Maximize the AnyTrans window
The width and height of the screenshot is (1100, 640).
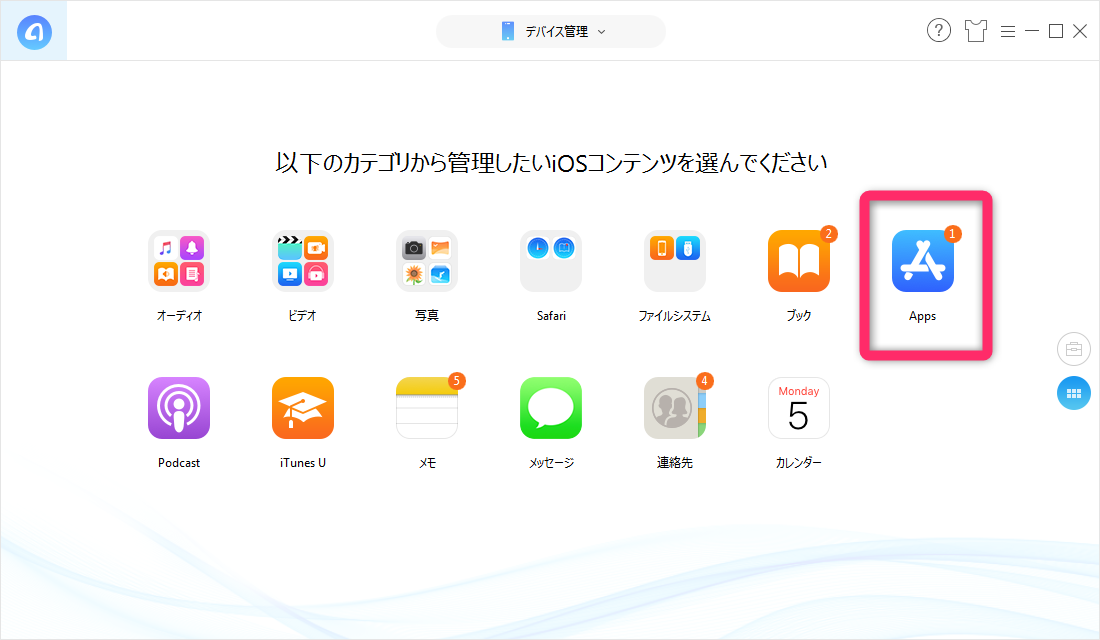1056,31
